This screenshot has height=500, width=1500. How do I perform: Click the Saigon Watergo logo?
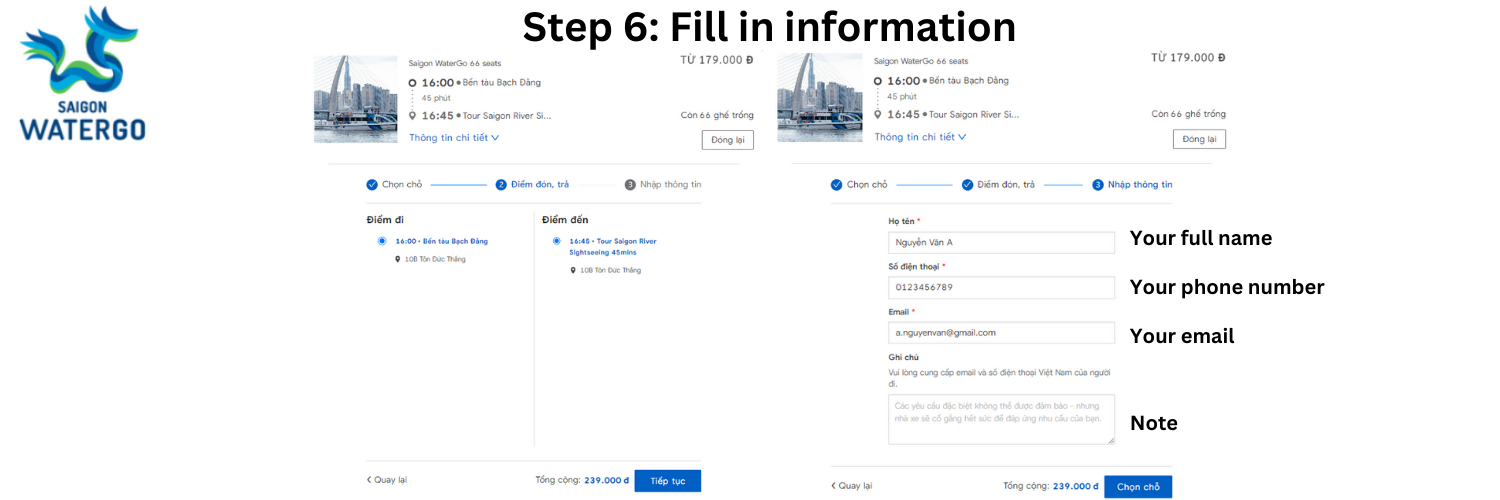click(x=82, y=75)
